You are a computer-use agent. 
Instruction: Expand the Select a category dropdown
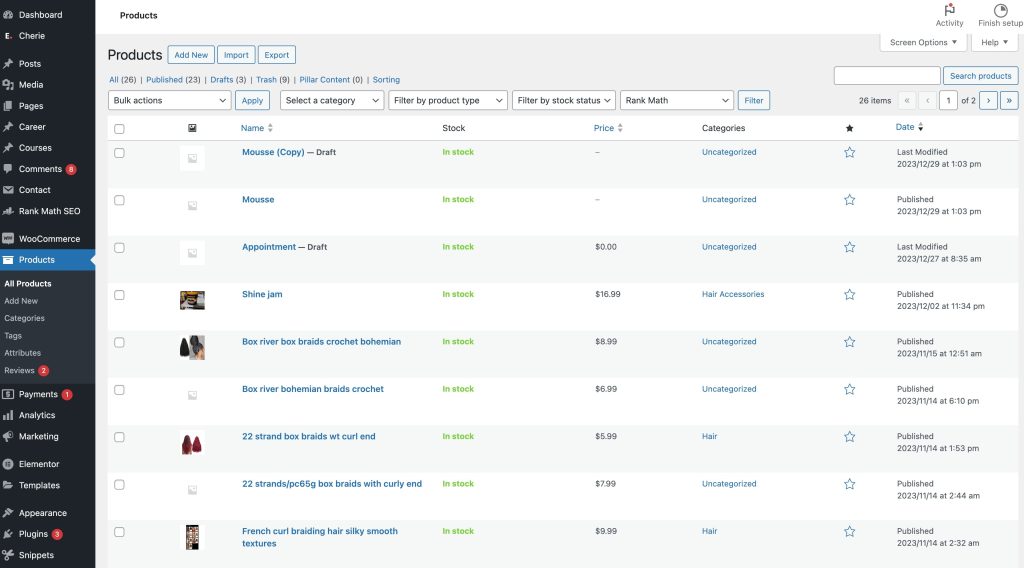[332, 100]
